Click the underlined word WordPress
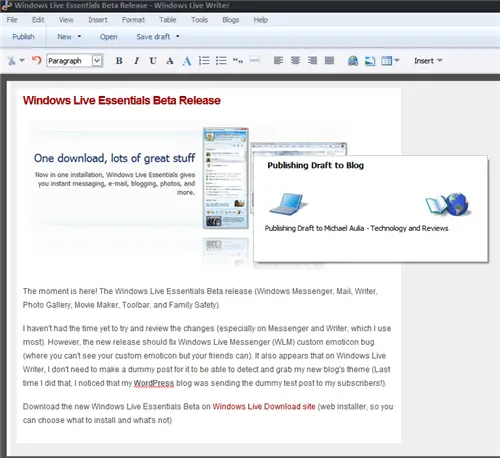 154,383
